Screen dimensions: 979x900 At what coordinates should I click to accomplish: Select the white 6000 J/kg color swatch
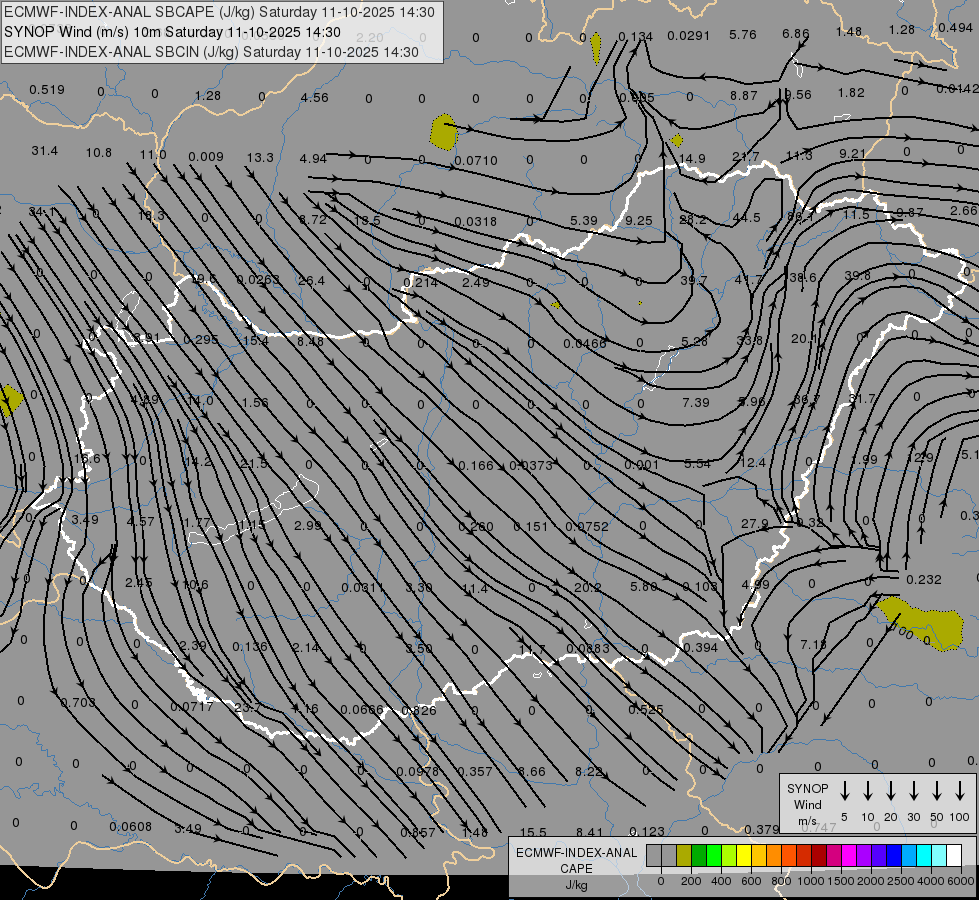pyautogui.click(x=954, y=855)
